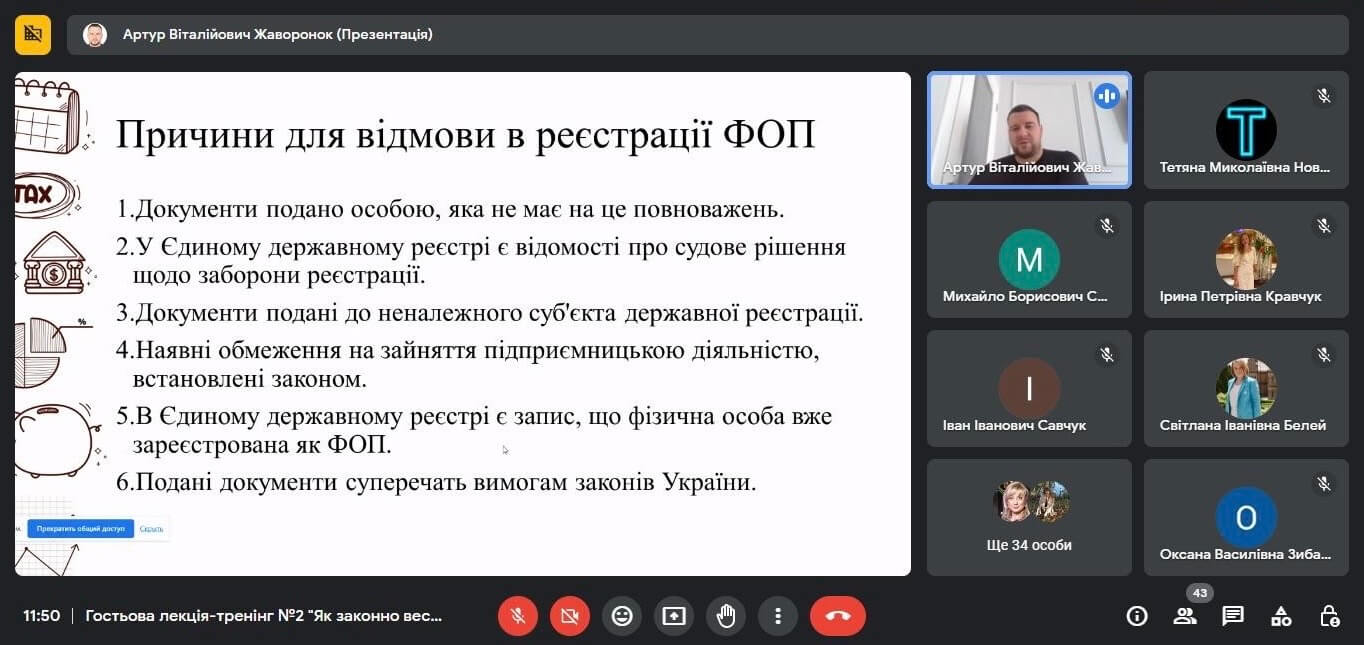This screenshot has width=1364, height=645.
Task: Click the 'Скрыть' link on the slide
Action: click(x=151, y=528)
